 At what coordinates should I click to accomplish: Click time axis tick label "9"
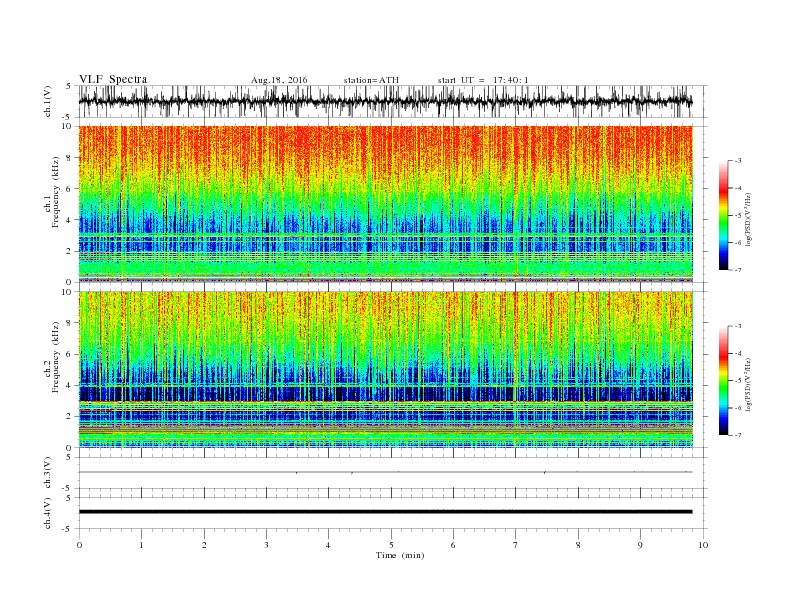click(640, 545)
